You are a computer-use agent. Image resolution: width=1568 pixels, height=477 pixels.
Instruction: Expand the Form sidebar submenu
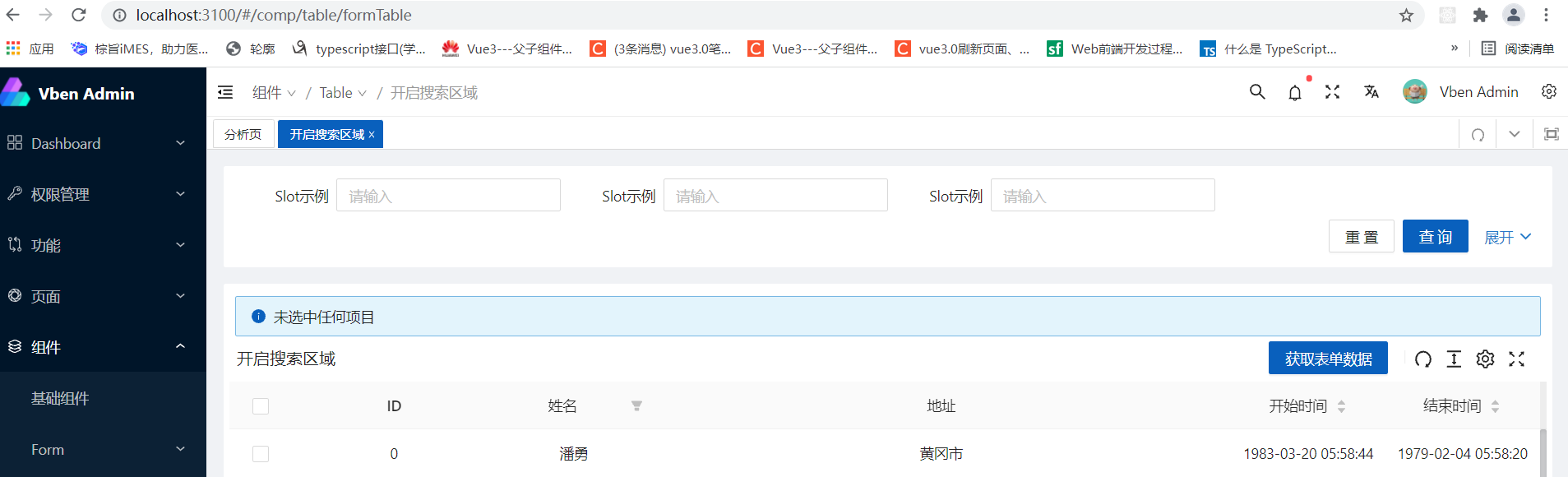(103, 449)
